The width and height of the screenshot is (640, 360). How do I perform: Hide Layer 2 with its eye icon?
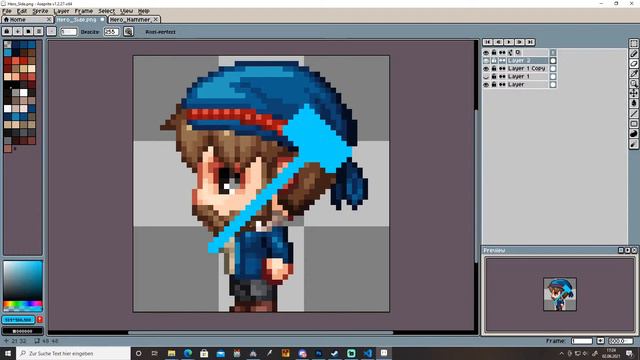coord(486,60)
